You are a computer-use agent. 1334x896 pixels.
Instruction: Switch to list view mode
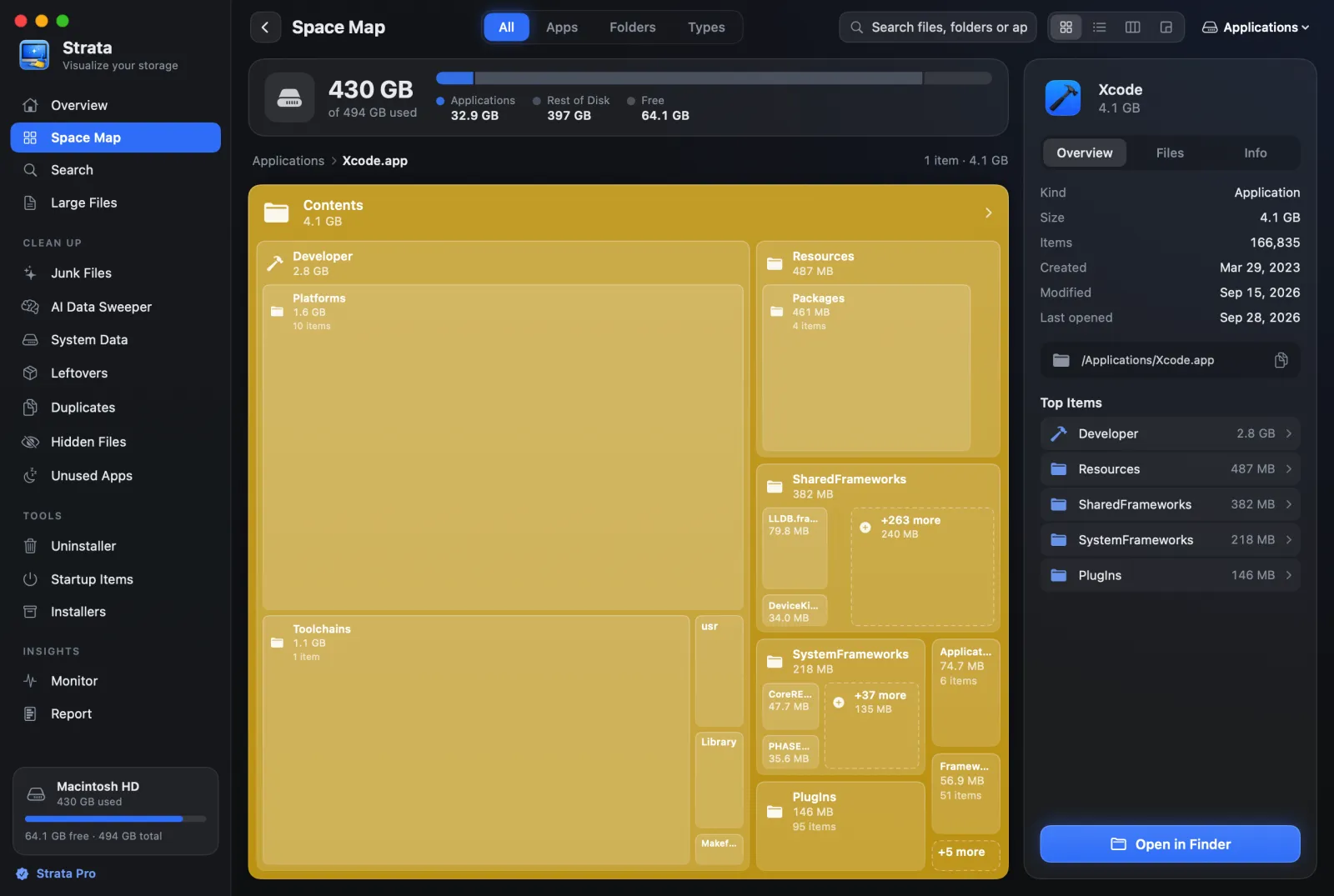[x=1099, y=28]
